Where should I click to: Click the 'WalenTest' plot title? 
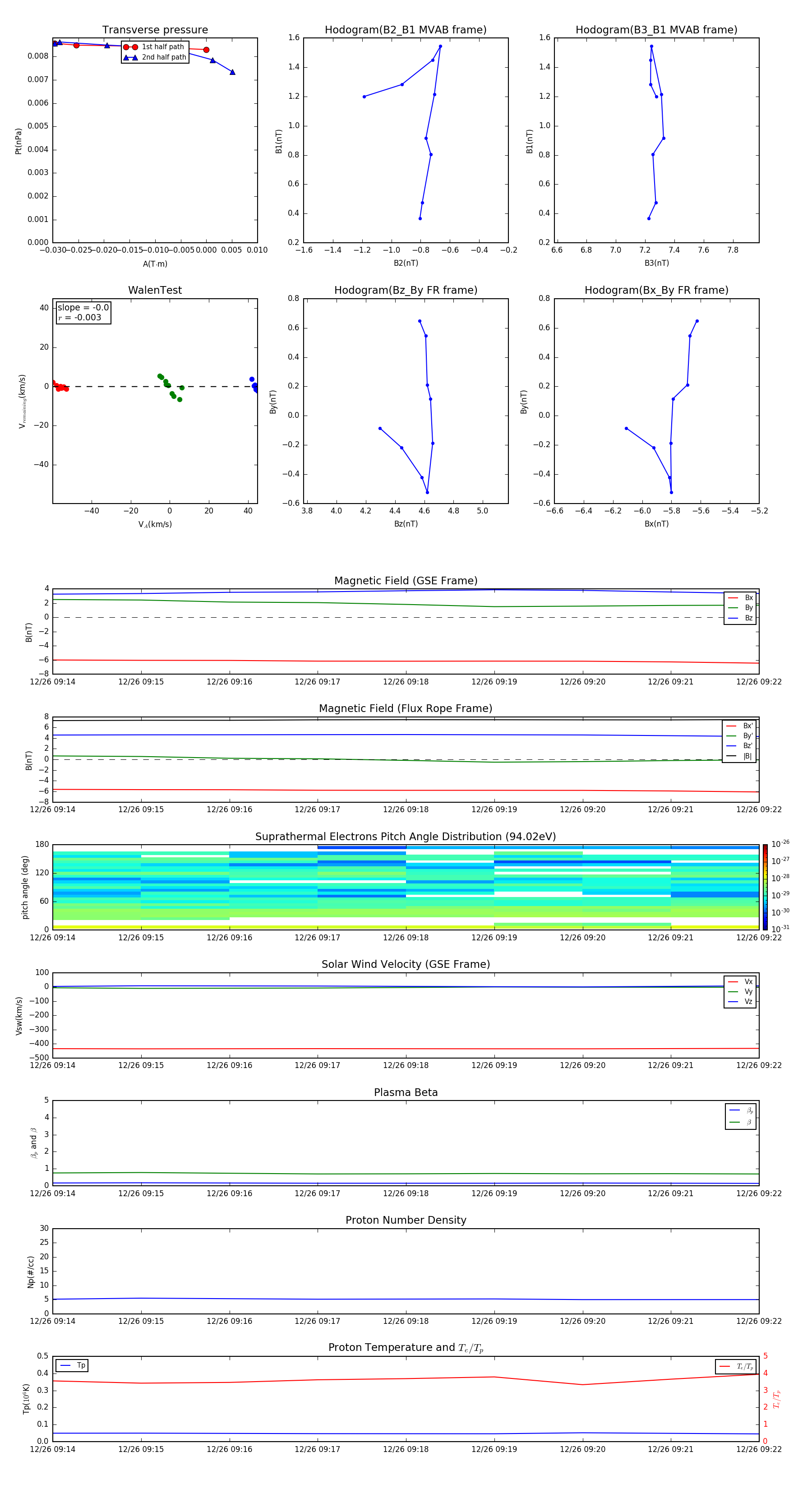click(155, 290)
